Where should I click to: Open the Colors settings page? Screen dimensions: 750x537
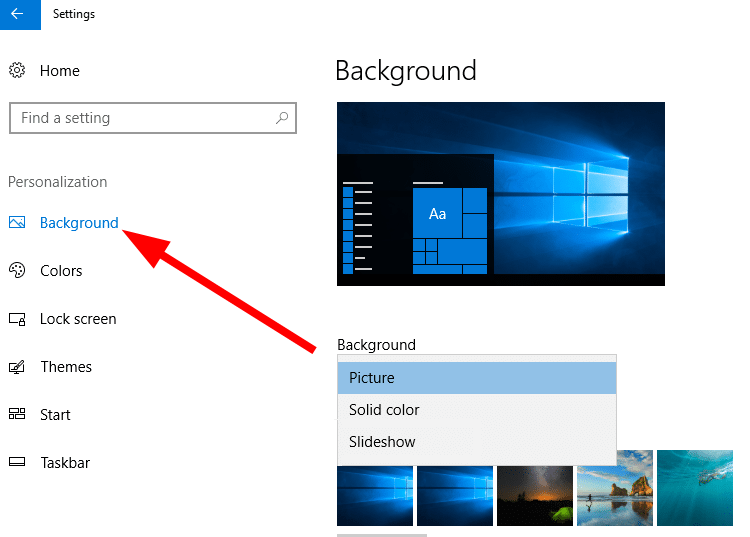tap(61, 271)
